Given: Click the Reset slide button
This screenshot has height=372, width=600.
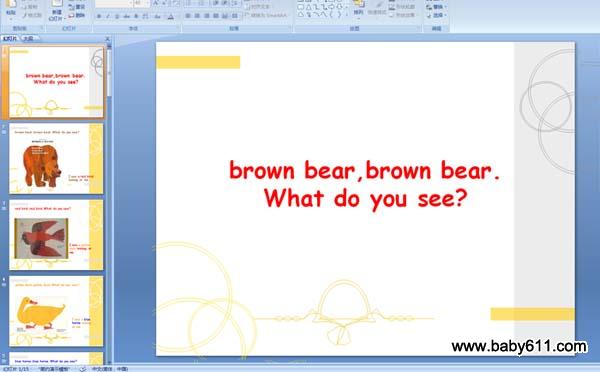Looking at the screenshot, I should click(77, 7).
